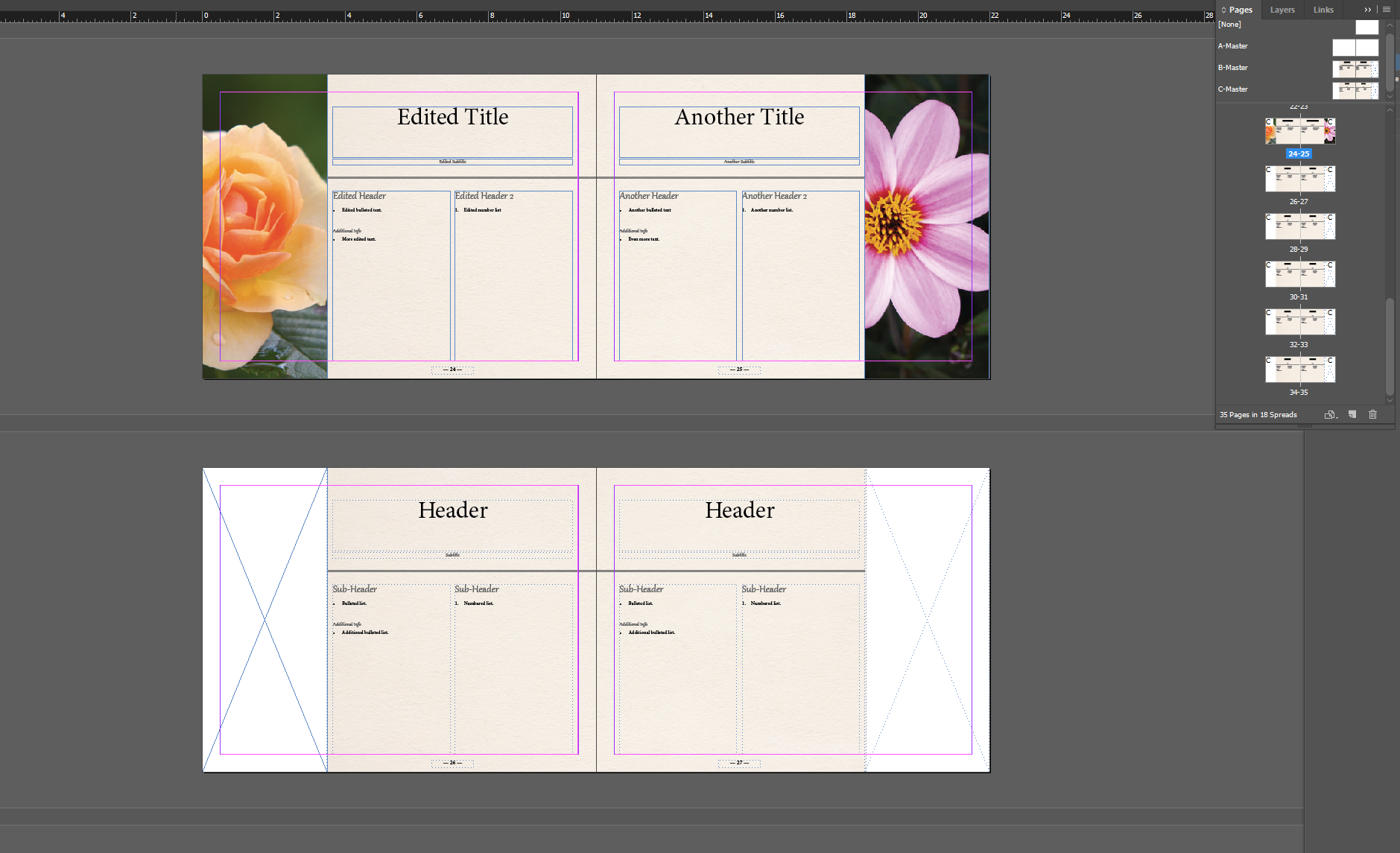This screenshot has width=1400, height=853.
Task: Click the 'Another Subtitle' frame on page 25
Action: click(x=739, y=162)
